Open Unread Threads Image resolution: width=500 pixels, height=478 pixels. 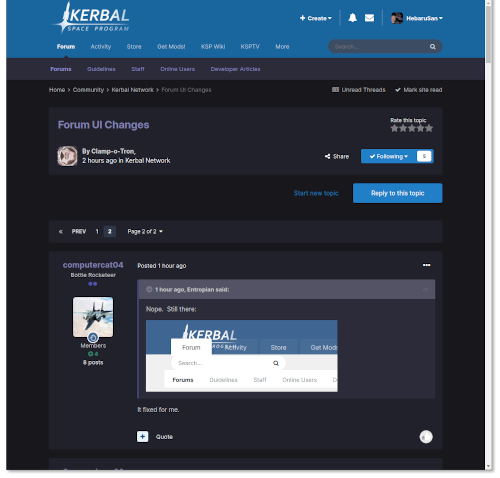coord(359,90)
